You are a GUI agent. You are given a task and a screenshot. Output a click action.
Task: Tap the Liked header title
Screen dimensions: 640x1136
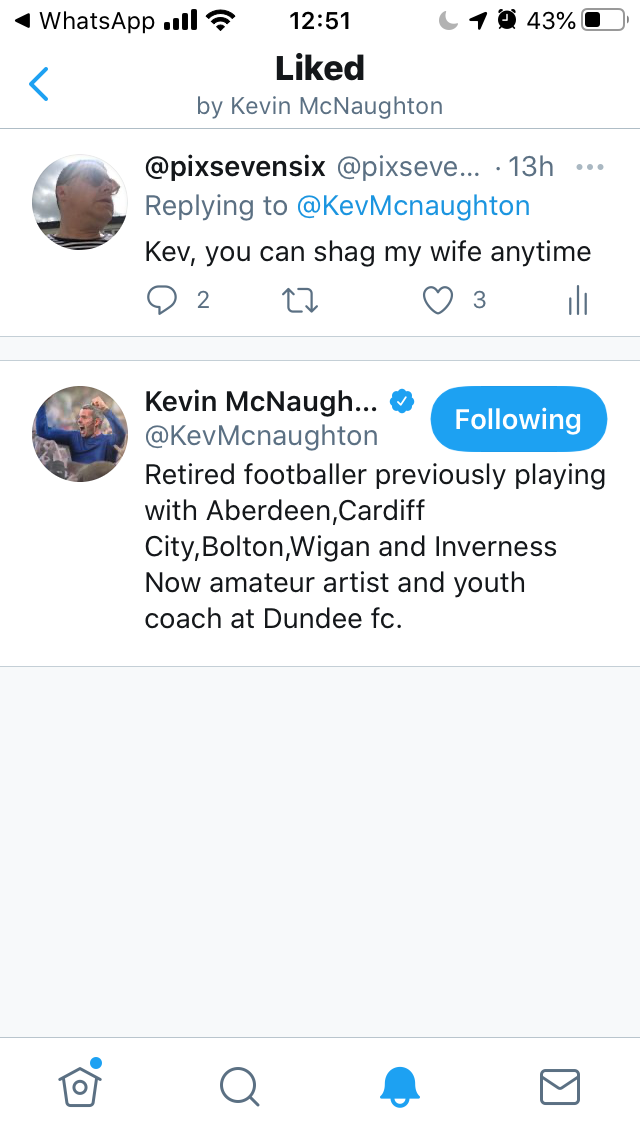point(320,68)
